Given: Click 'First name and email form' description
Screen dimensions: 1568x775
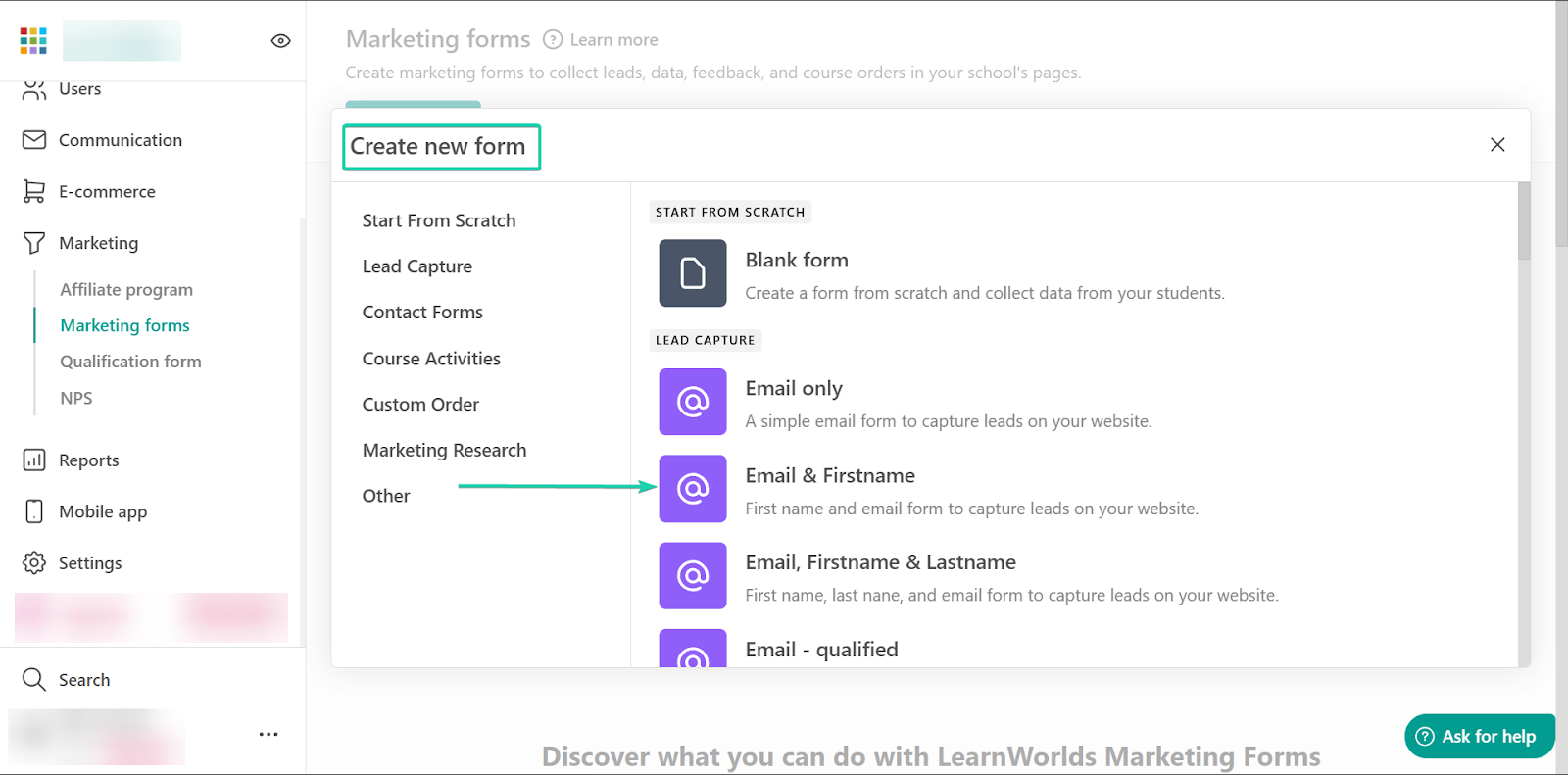Looking at the screenshot, I should click(971, 509).
